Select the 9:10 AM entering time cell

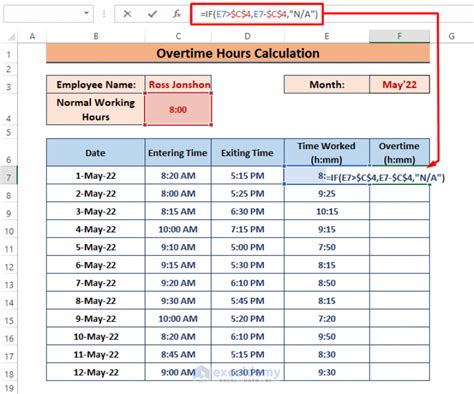[178, 247]
